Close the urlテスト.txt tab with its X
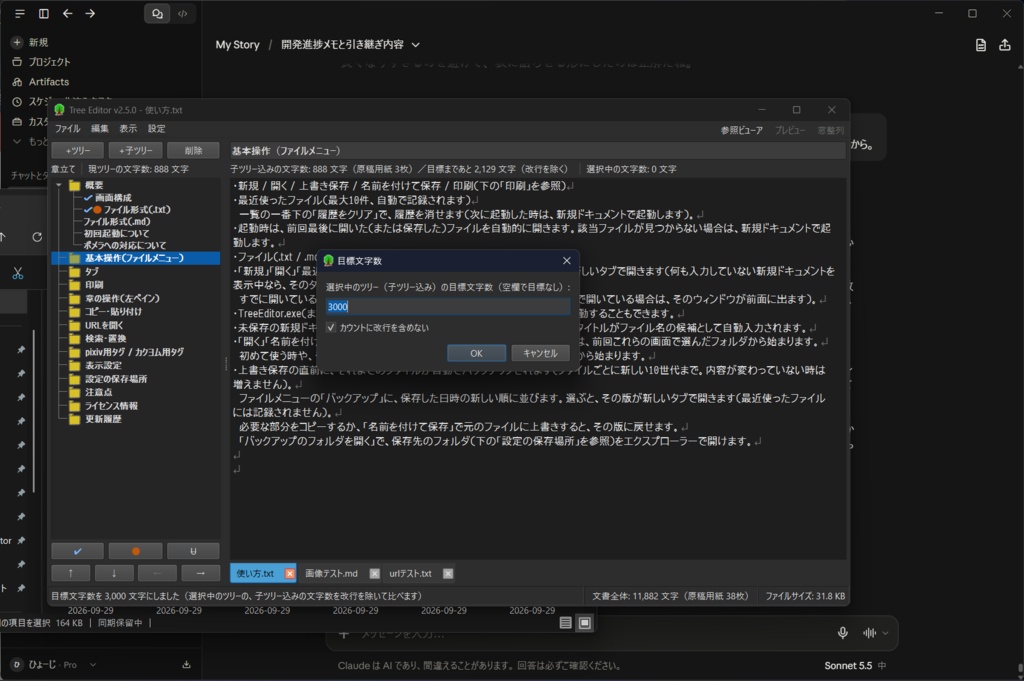1024x681 pixels. point(448,573)
